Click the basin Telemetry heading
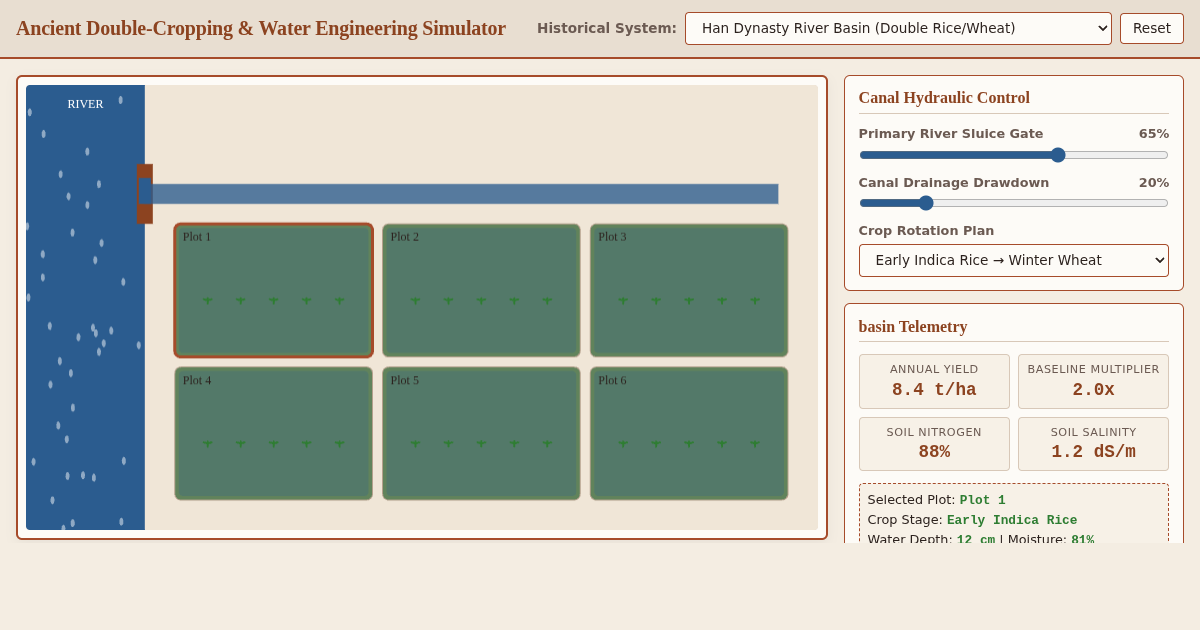Screen dimensions: 1200x630 pos(913,327)
